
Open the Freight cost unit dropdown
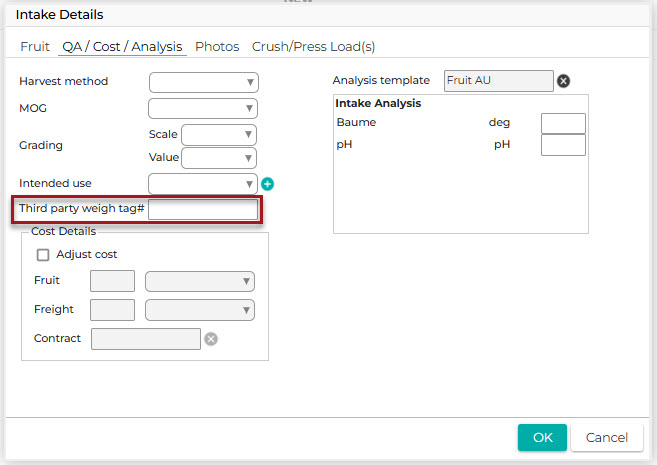click(200, 310)
